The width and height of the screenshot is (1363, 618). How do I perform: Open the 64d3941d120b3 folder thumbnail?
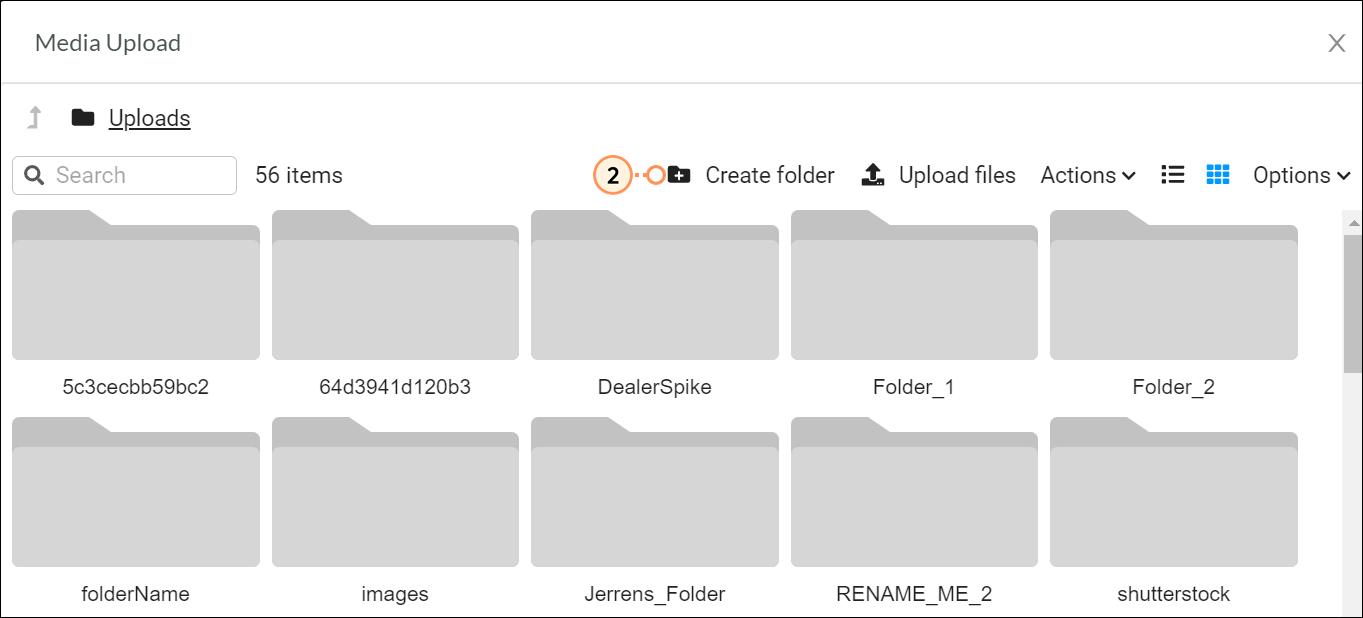click(395, 285)
